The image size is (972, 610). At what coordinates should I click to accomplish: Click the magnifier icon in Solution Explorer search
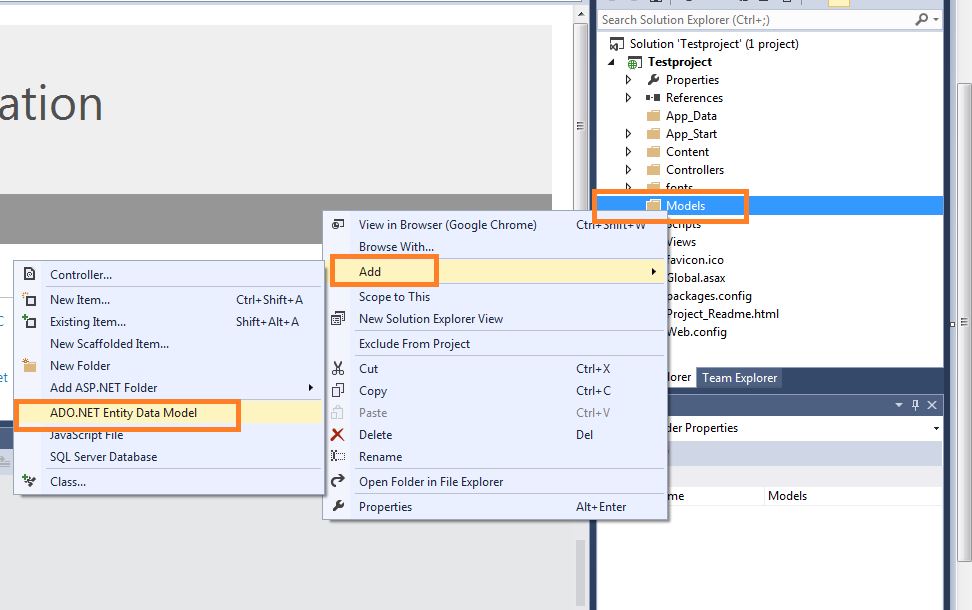[x=922, y=19]
